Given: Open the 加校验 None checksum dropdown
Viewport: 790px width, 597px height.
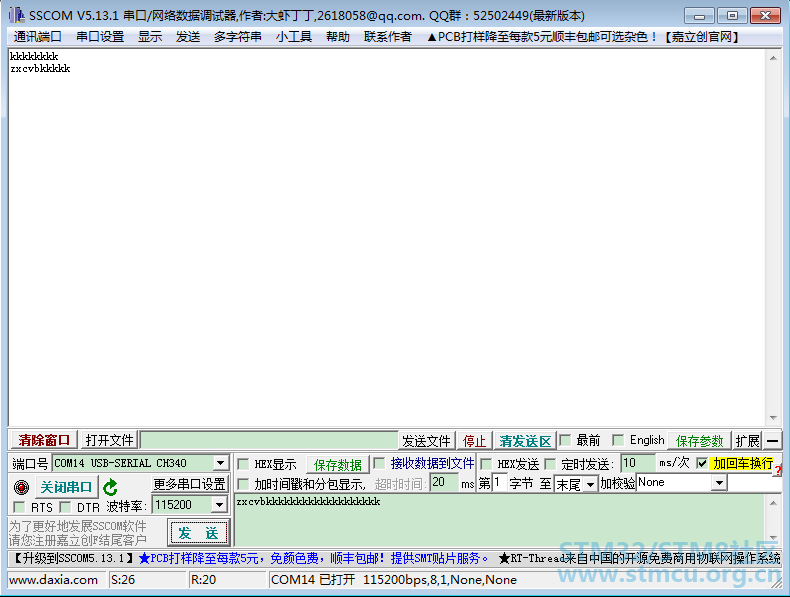Looking at the screenshot, I should pyautogui.click(x=719, y=483).
